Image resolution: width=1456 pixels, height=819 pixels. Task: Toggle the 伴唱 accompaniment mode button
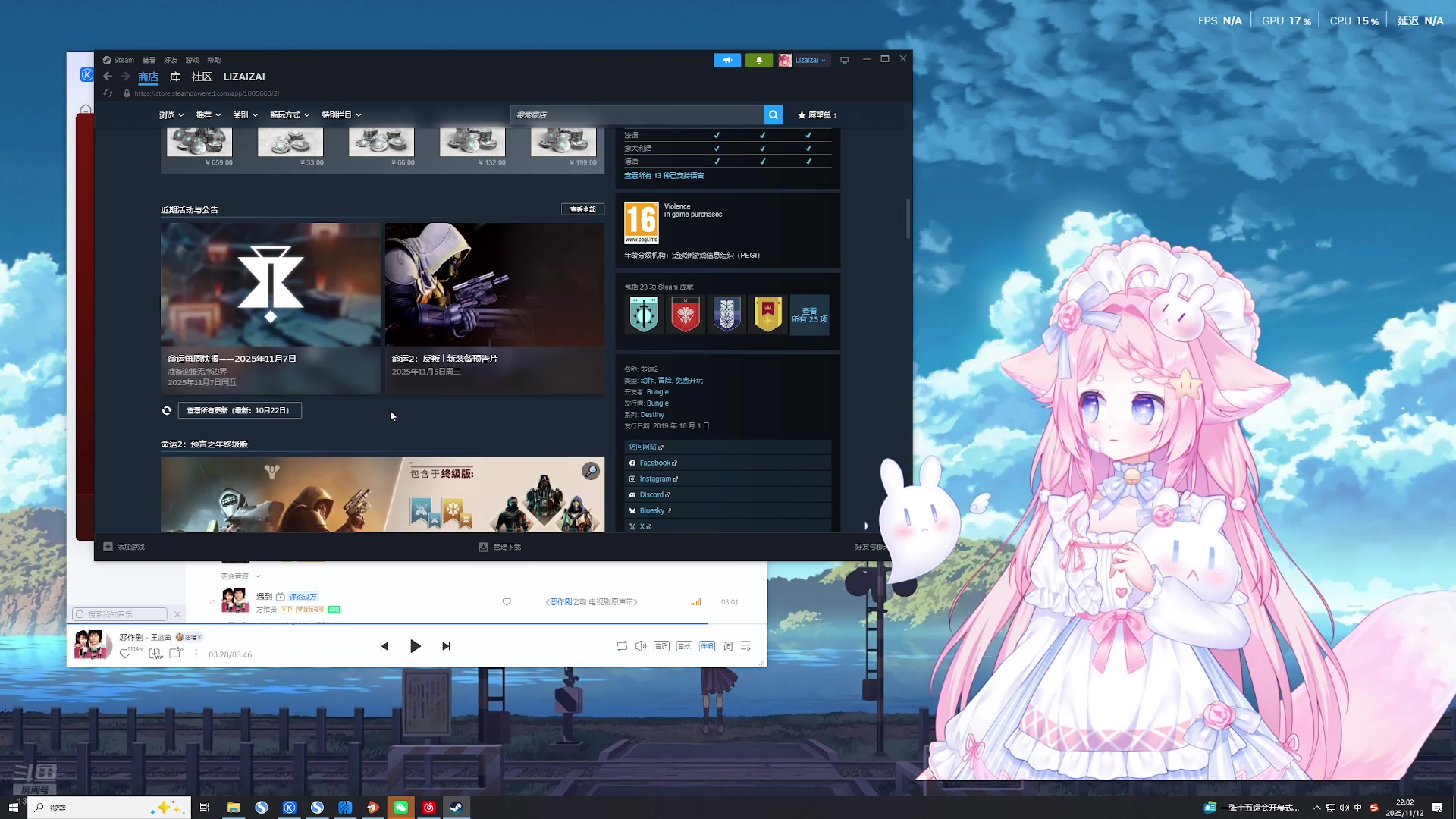[x=707, y=646]
